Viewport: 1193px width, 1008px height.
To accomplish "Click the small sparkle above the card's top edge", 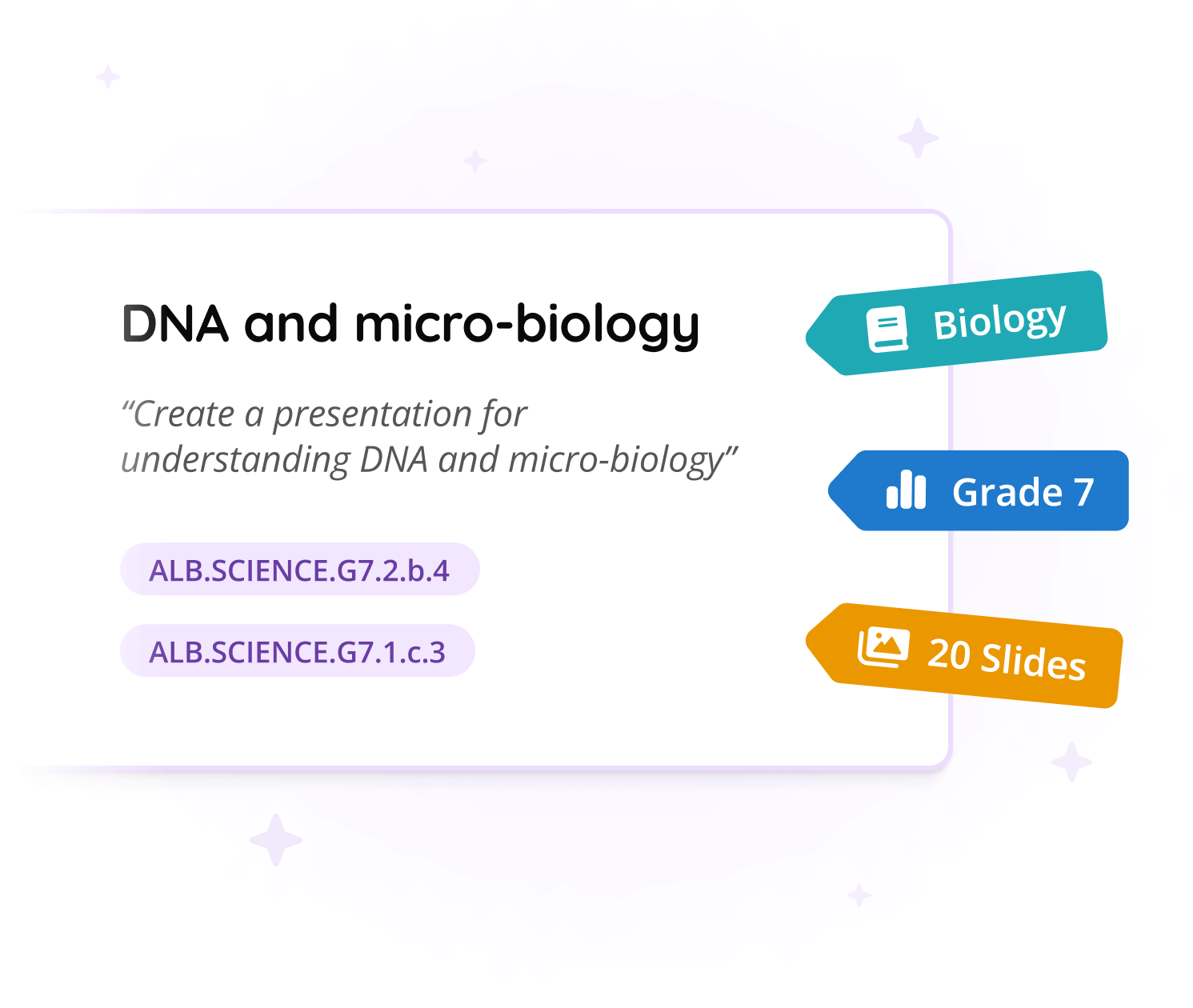I will pyautogui.click(x=475, y=161).
